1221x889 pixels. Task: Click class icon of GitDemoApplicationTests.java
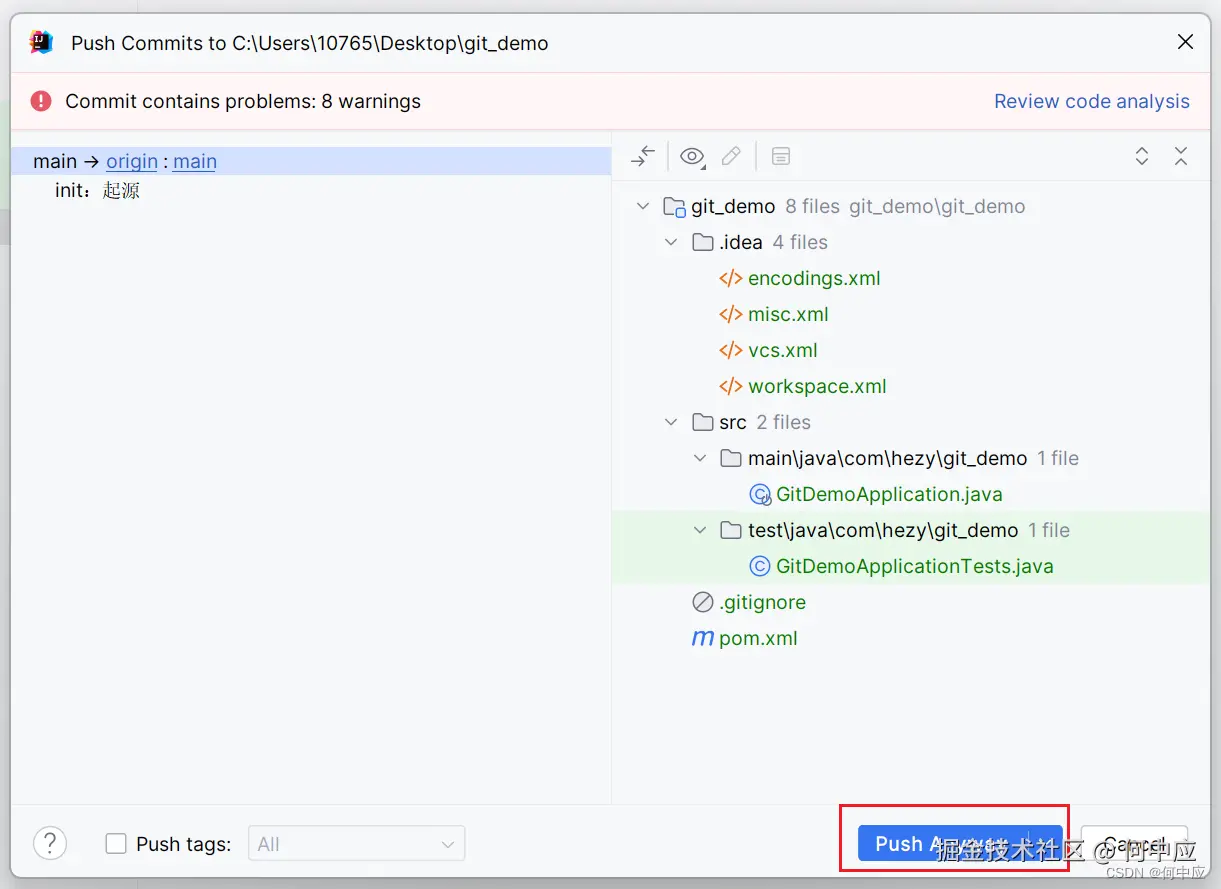(760, 566)
